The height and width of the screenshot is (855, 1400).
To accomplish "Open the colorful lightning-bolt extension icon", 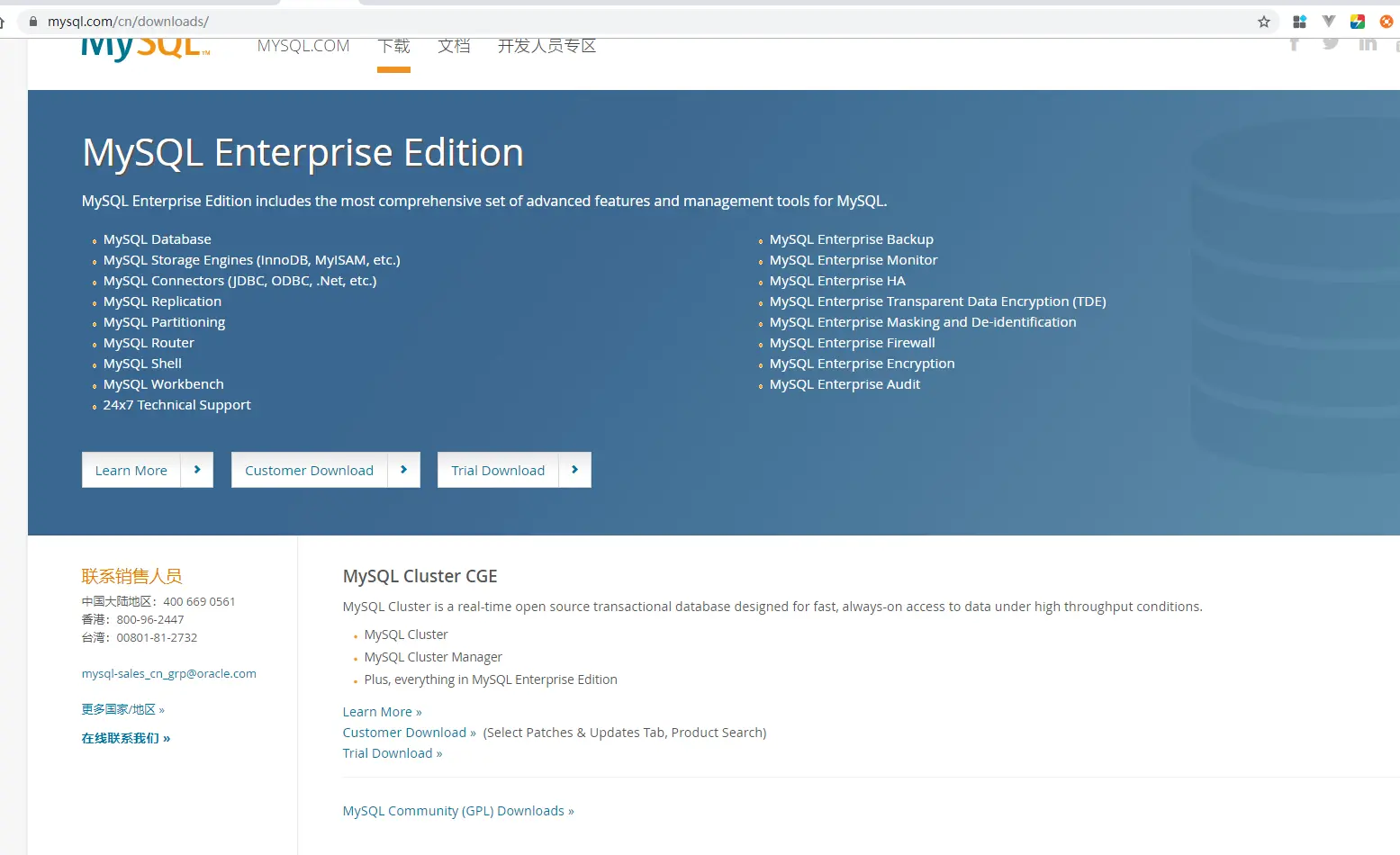I will click(1358, 22).
